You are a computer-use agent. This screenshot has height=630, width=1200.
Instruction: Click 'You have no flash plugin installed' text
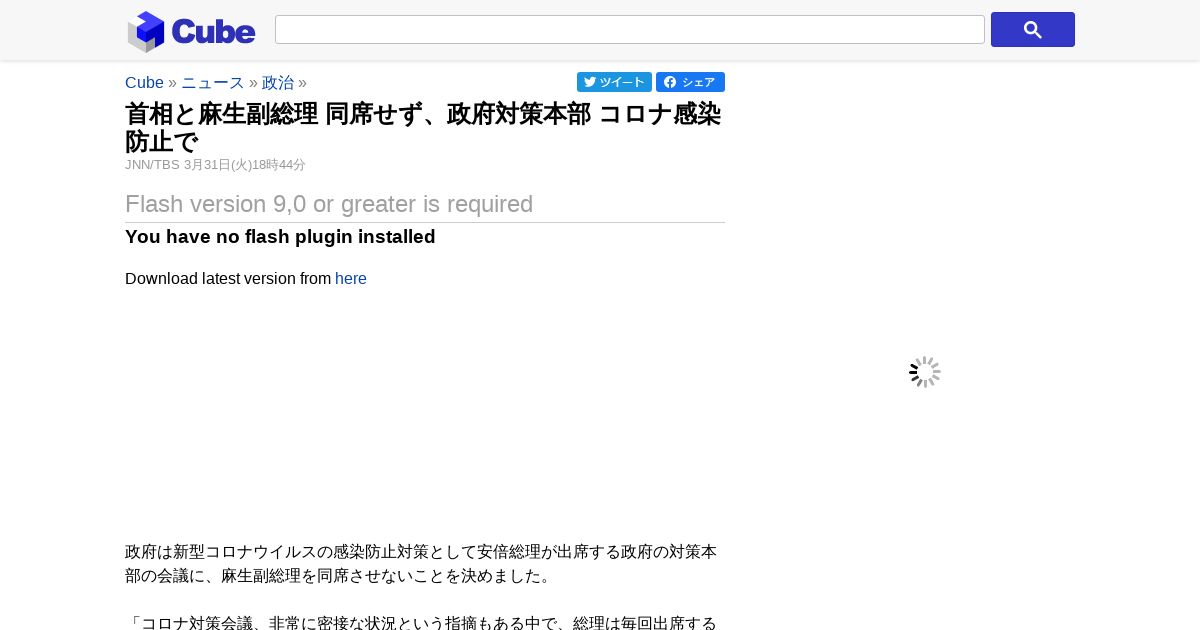(280, 237)
